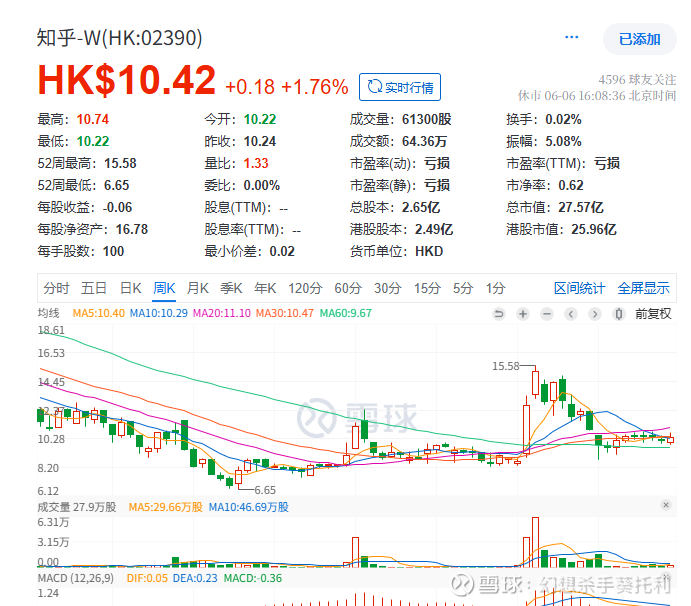The height and width of the screenshot is (606, 691).
Task: Click the HK$10.42 current price
Action: (x=127, y=80)
